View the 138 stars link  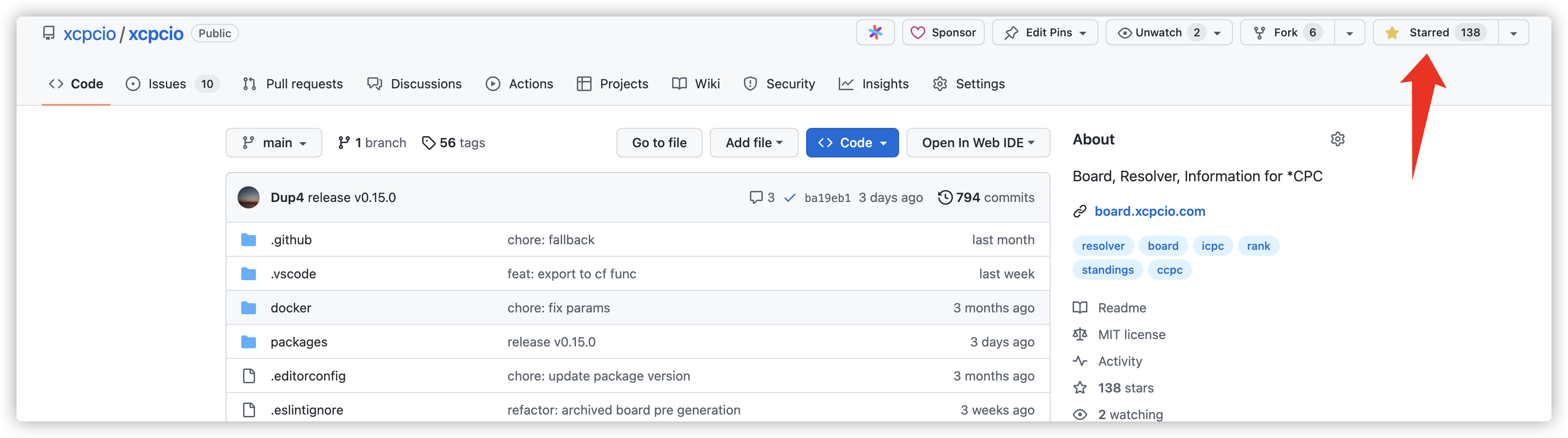point(1114,389)
